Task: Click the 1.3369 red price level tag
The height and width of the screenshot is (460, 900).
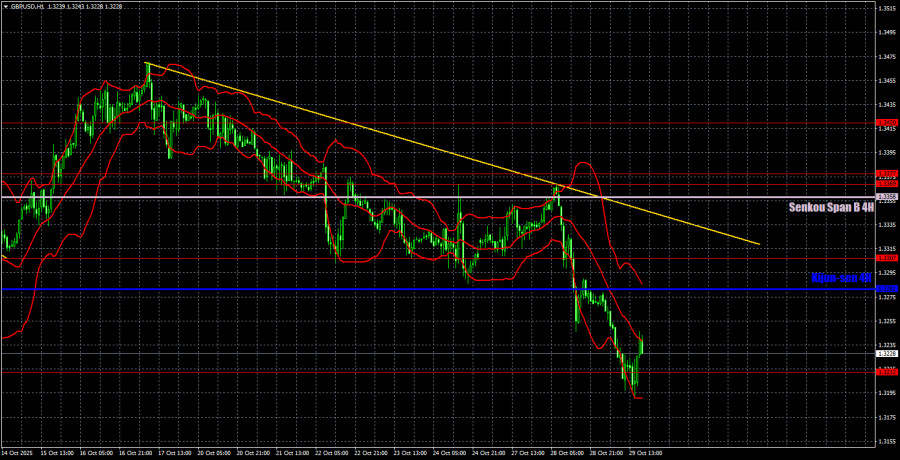Action: [886, 184]
